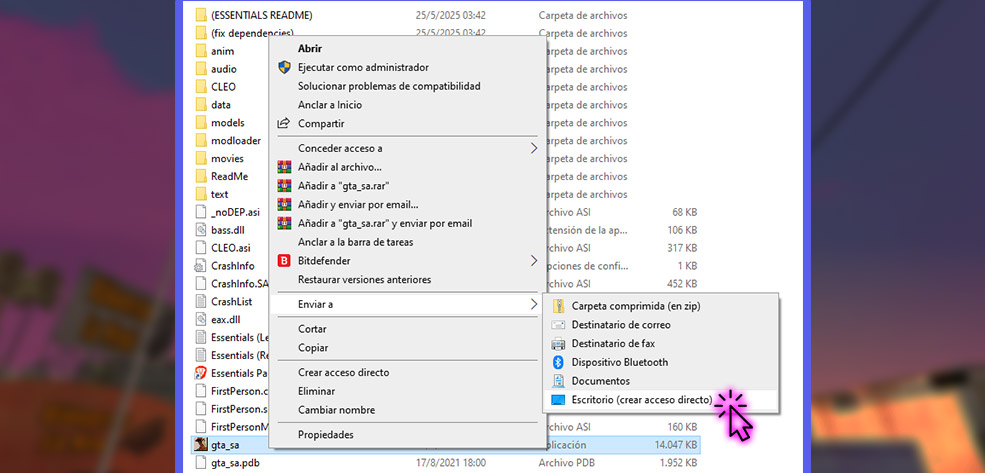Viewport: 985px width, 473px height.
Task: Click the fax icon for Destinatario de fax
Action: [x=558, y=344]
